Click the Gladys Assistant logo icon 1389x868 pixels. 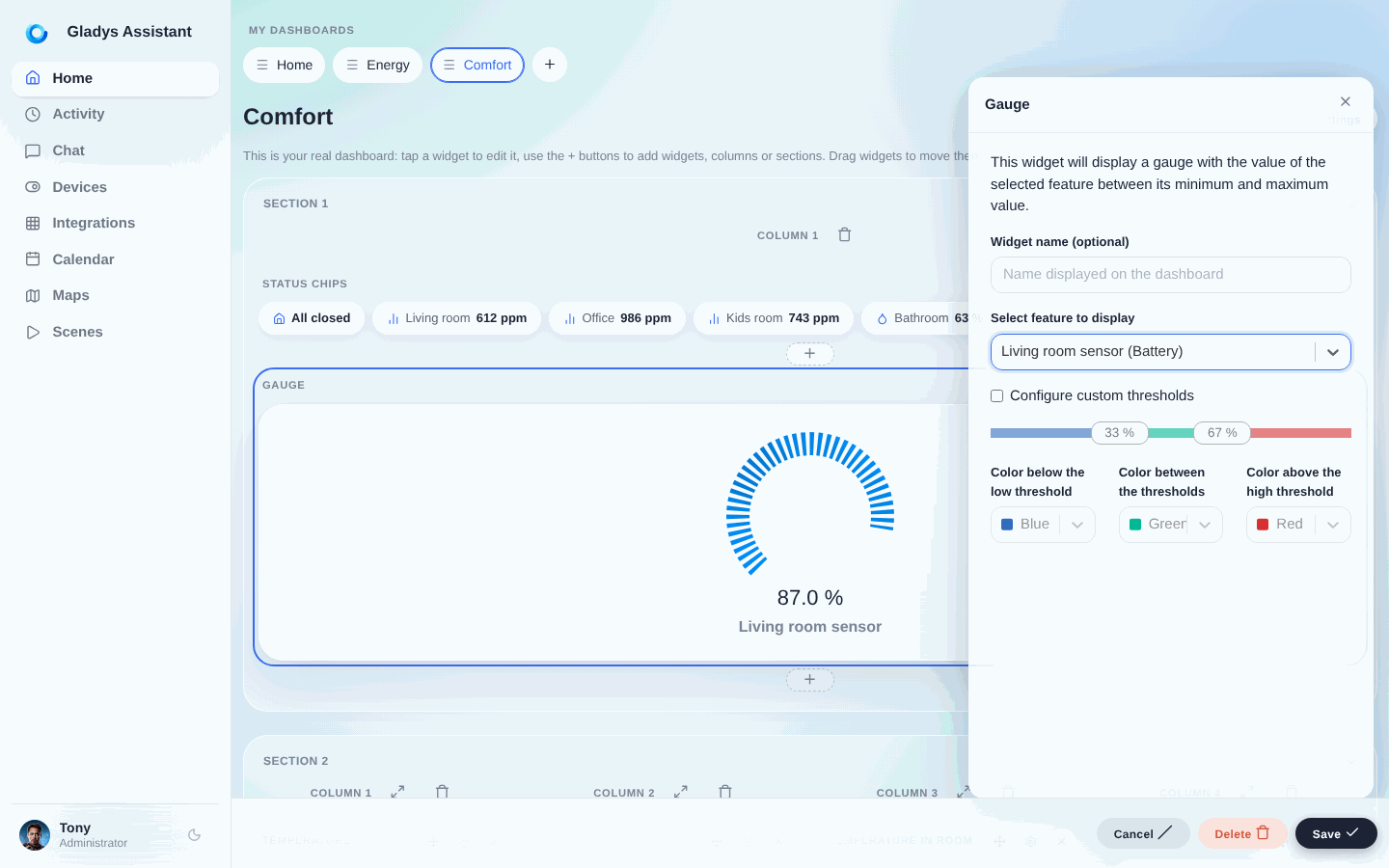pyautogui.click(x=37, y=33)
